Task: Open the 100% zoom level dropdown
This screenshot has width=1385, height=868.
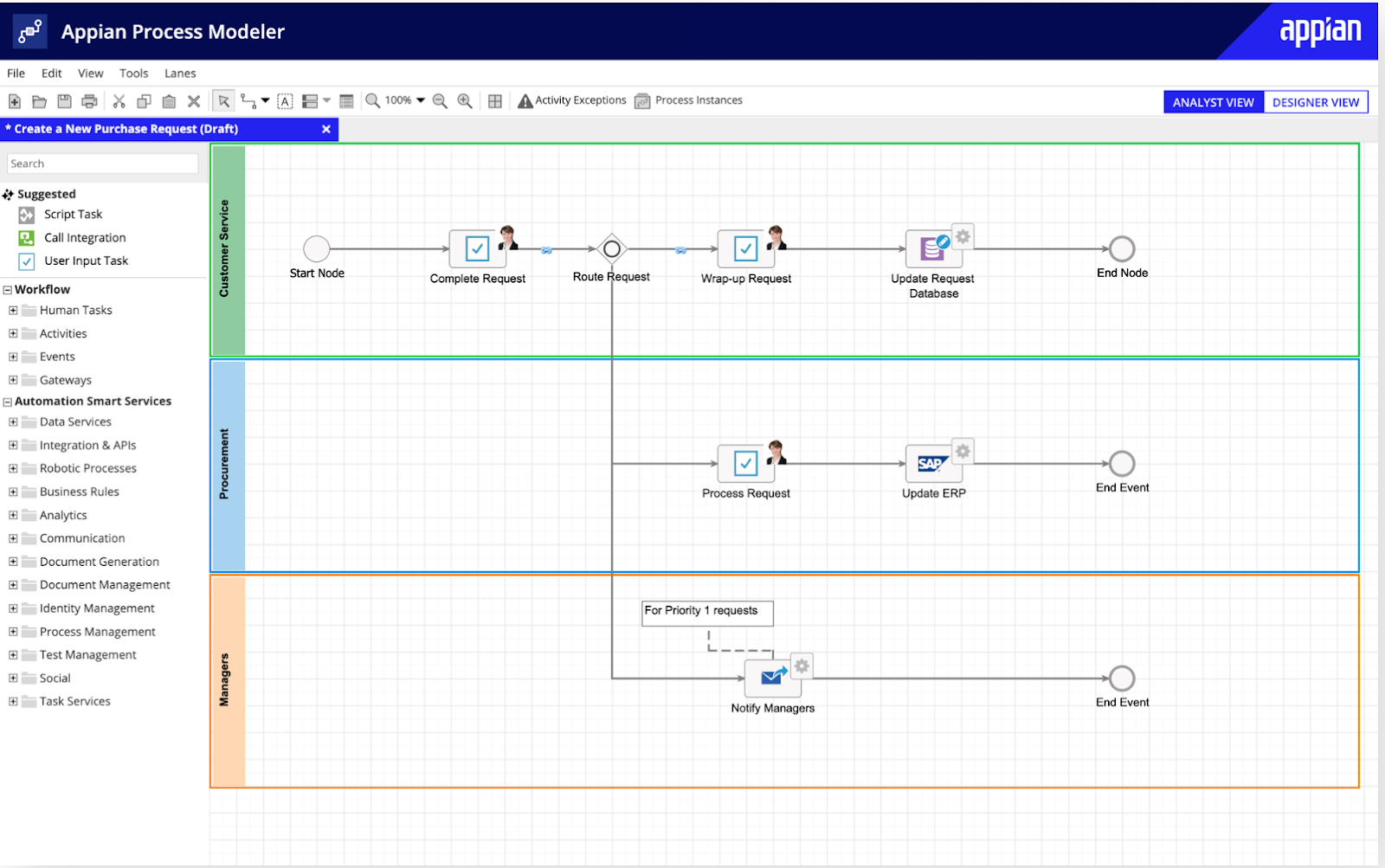Action: 405,100
